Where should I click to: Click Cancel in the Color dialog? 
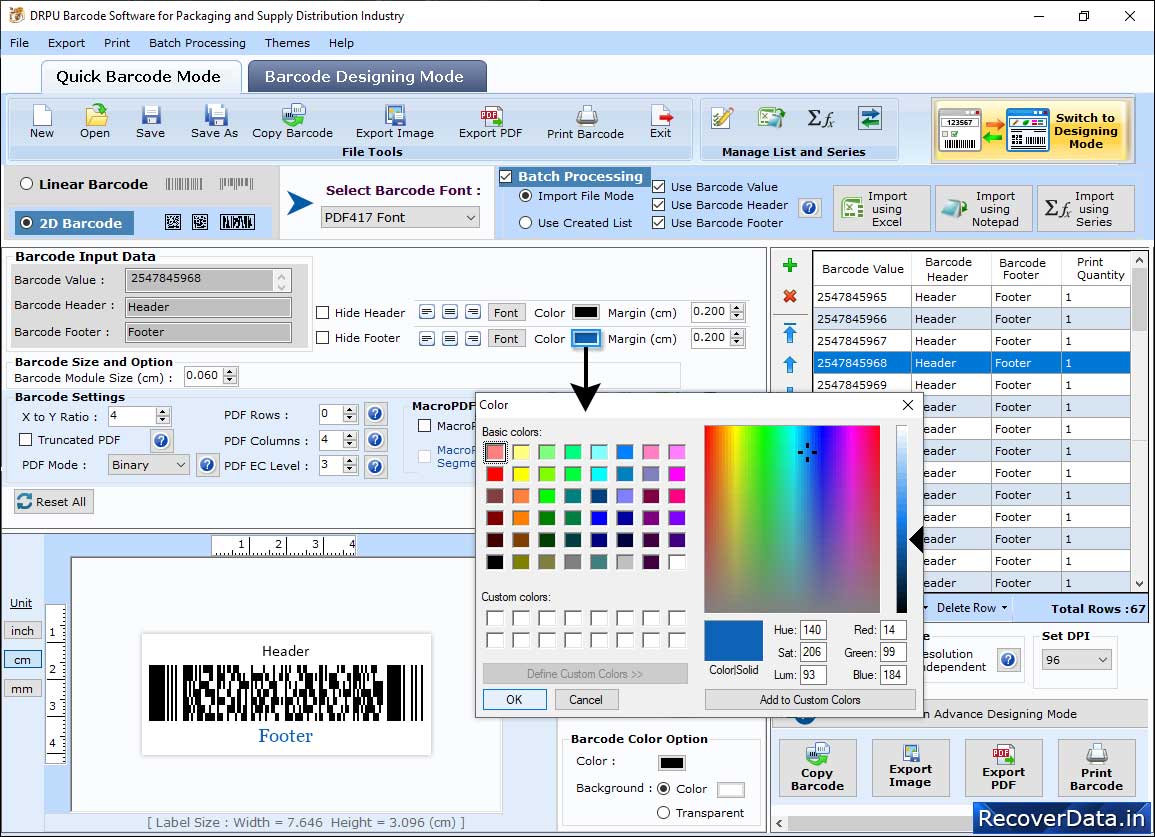[x=586, y=699]
